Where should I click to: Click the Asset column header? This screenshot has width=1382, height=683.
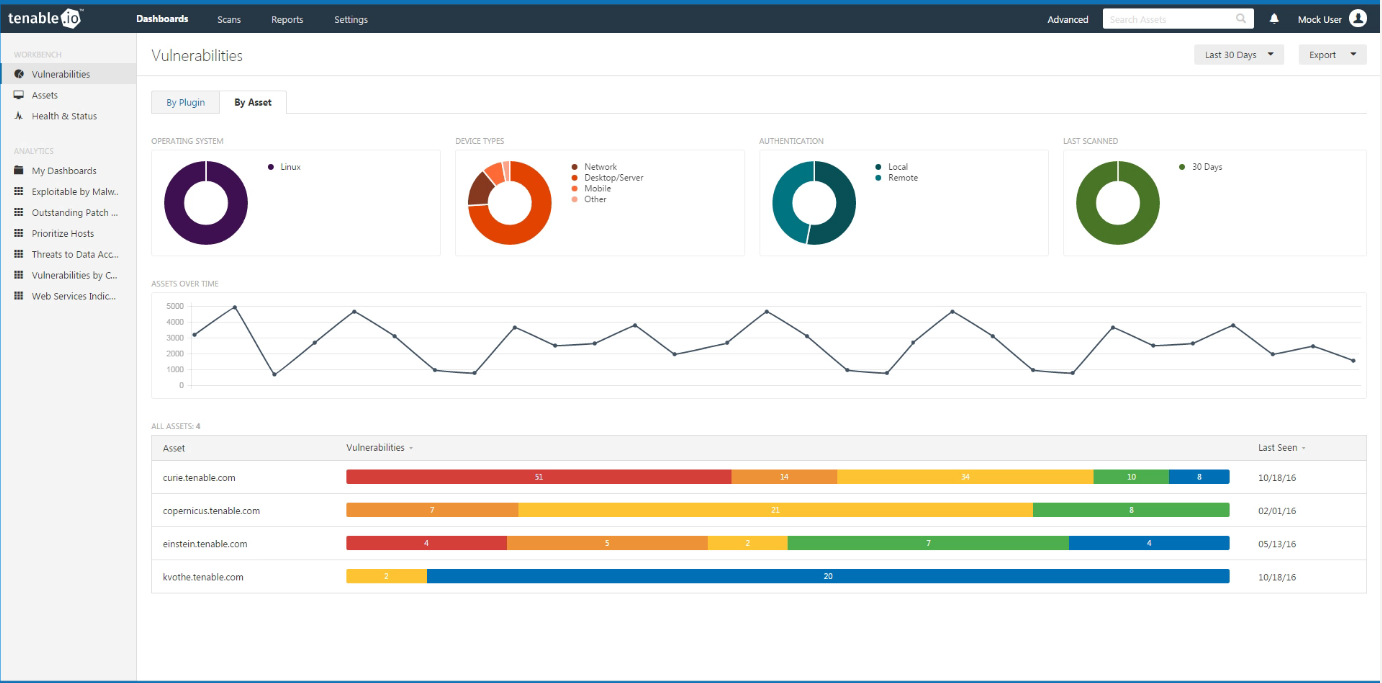coord(174,448)
